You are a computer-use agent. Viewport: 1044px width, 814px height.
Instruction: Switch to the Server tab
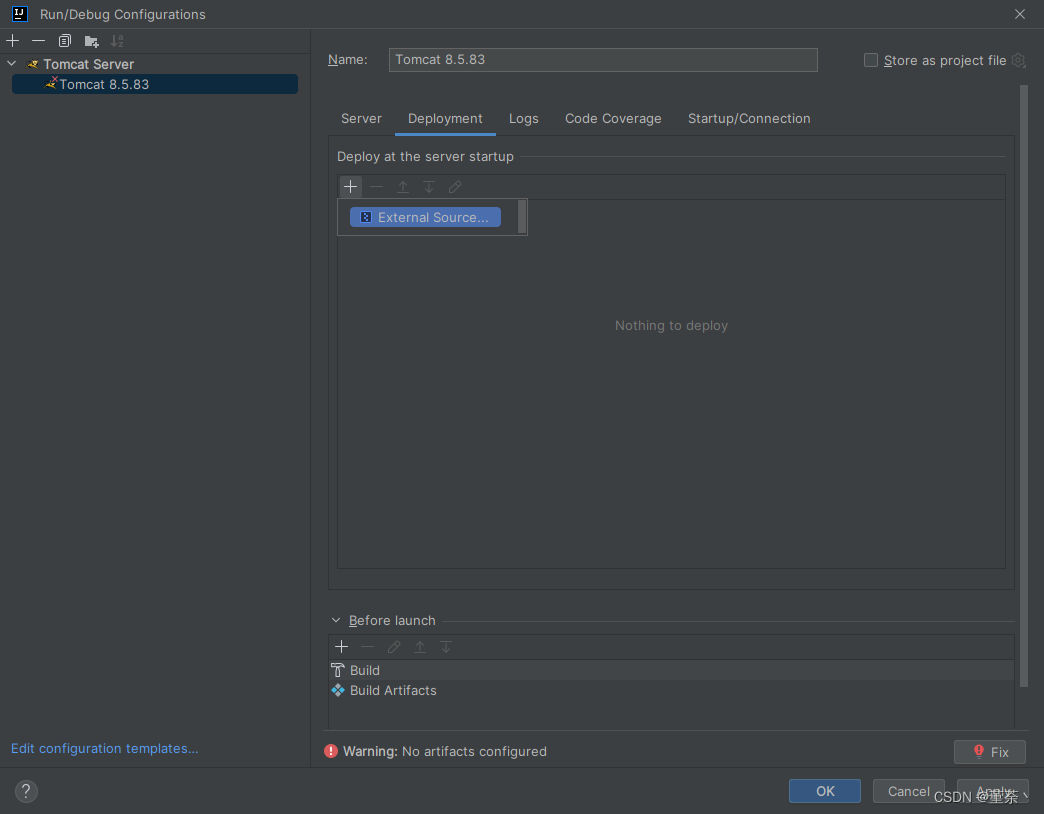pos(361,118)
